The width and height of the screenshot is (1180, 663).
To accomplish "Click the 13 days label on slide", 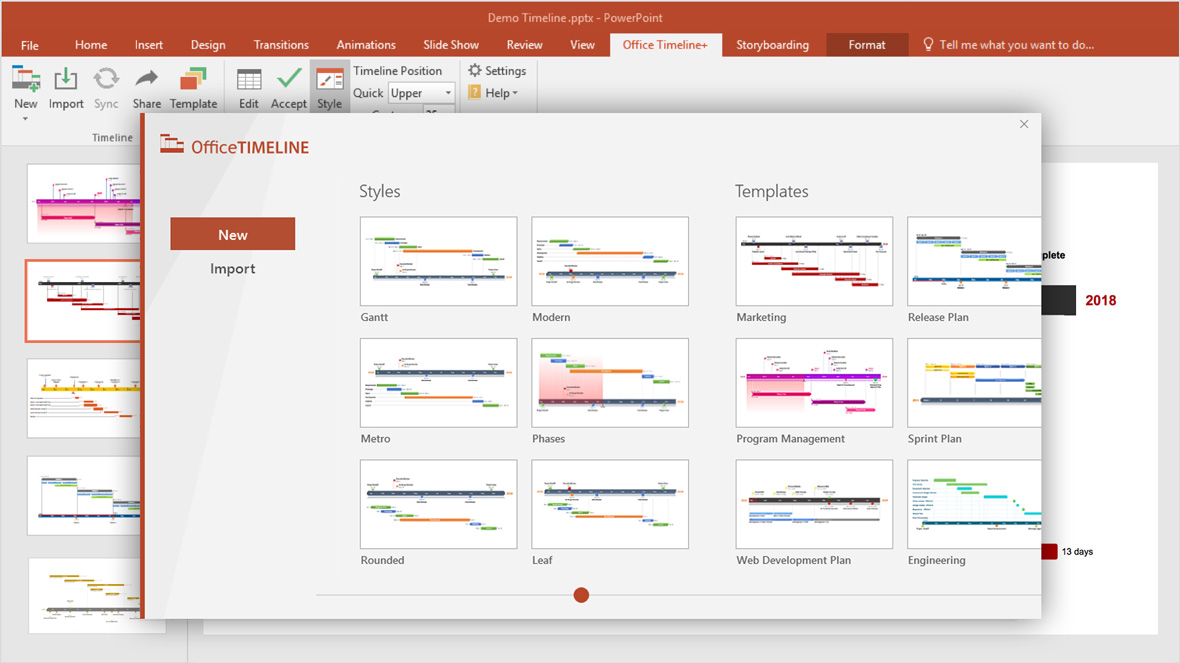I will pyautogui.click(x=1077, y=552).
